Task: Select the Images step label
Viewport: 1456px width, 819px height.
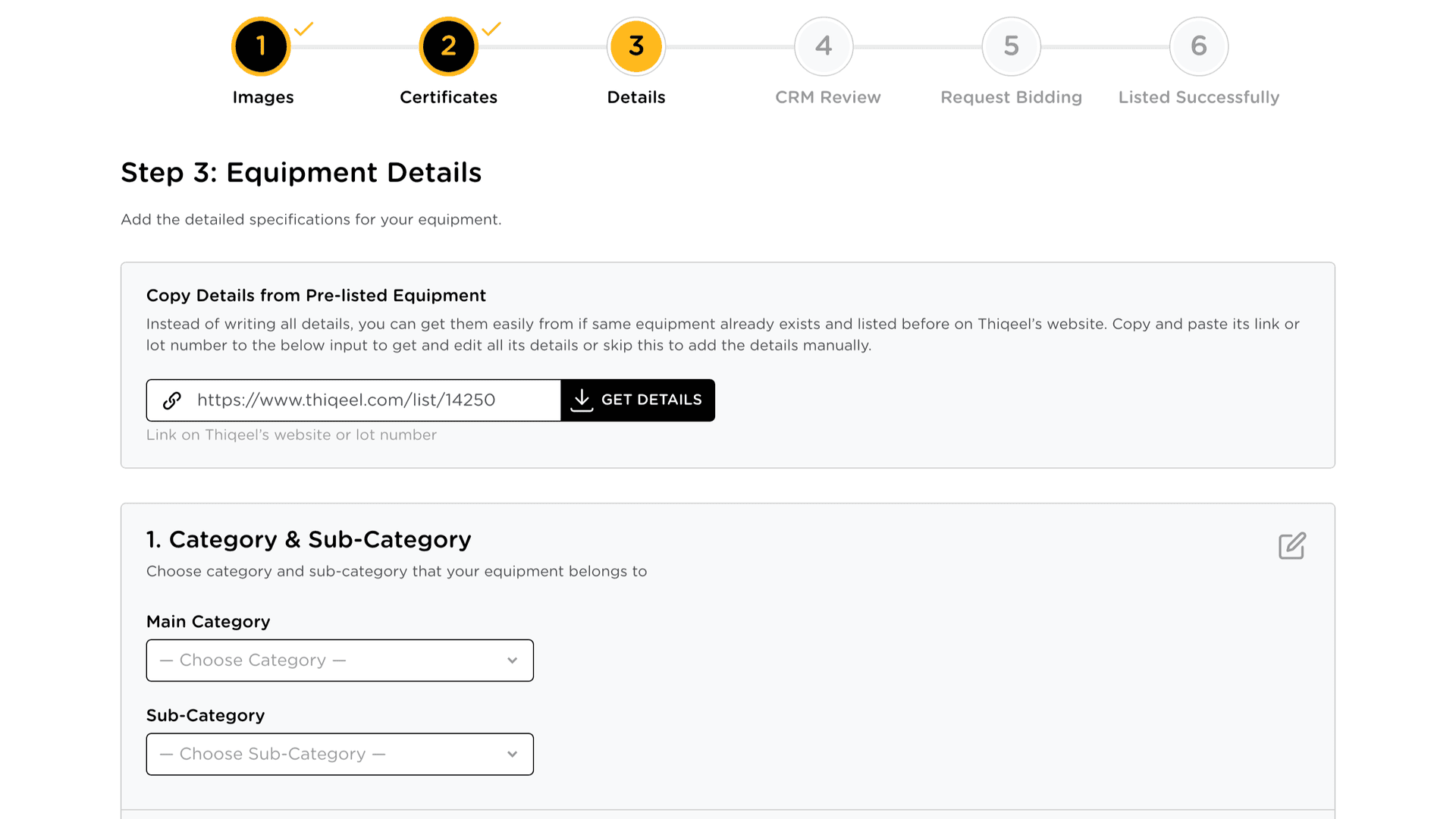Action: click(262, 97)
